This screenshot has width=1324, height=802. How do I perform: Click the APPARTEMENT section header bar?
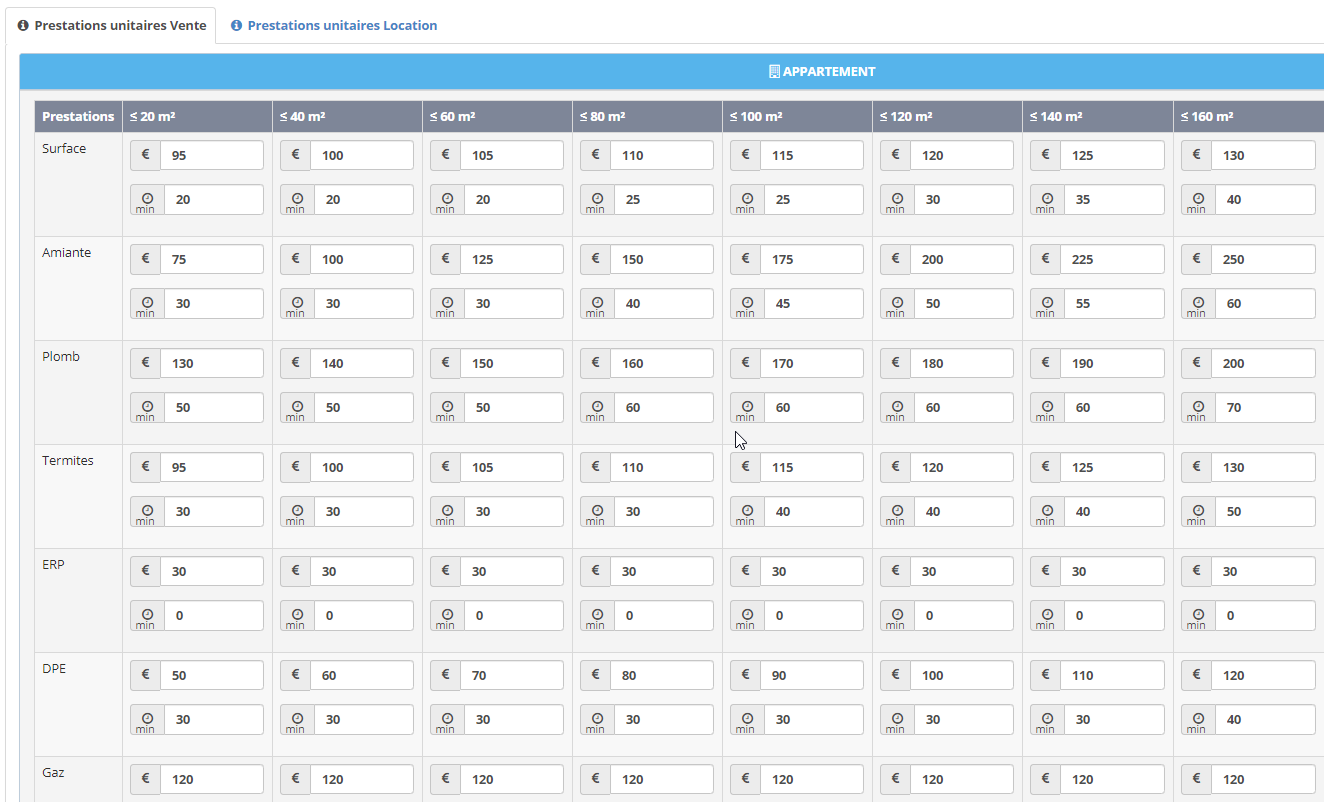click(671, 72)
